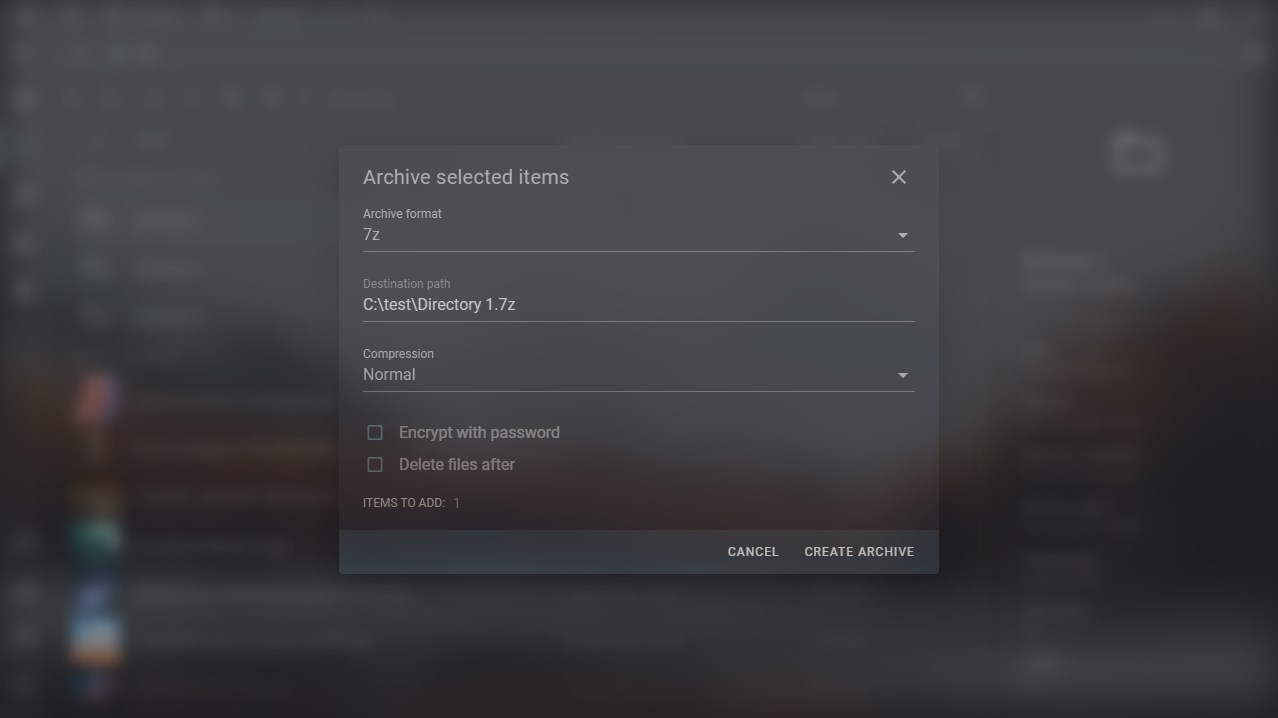Click the Compression field label
This screenshot has width=1278, height=718.
click(x=398, y=354)
